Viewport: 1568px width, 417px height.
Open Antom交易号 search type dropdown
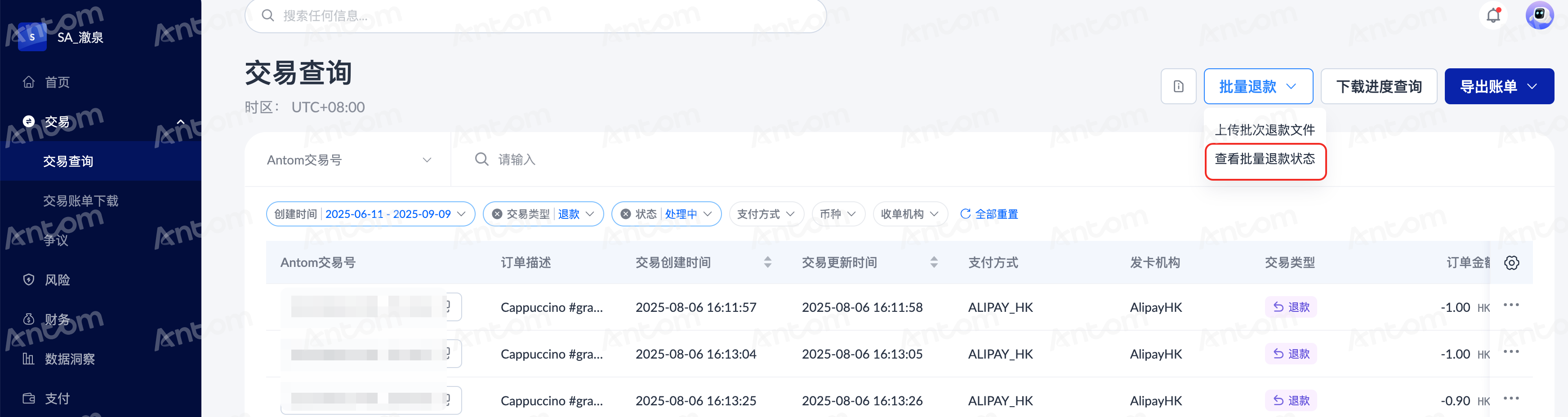click(349, 160)
